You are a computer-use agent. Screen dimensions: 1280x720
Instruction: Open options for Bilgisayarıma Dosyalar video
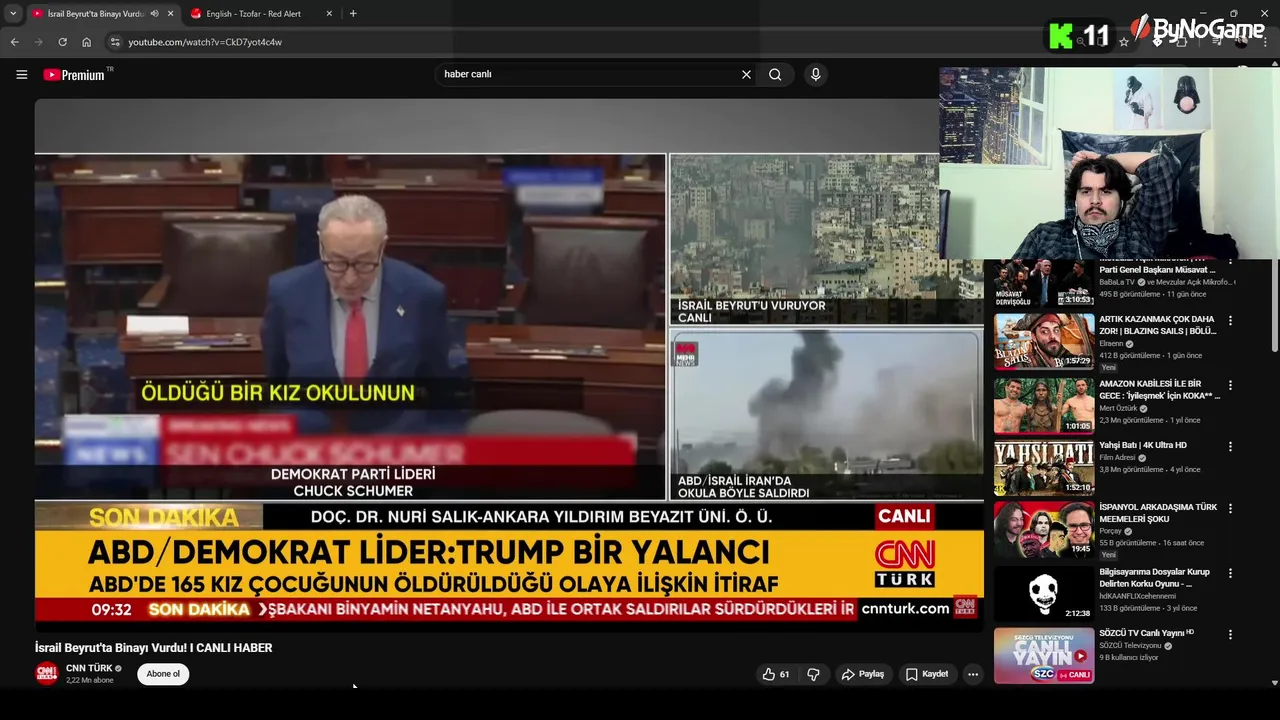[x=1231, y=573]
